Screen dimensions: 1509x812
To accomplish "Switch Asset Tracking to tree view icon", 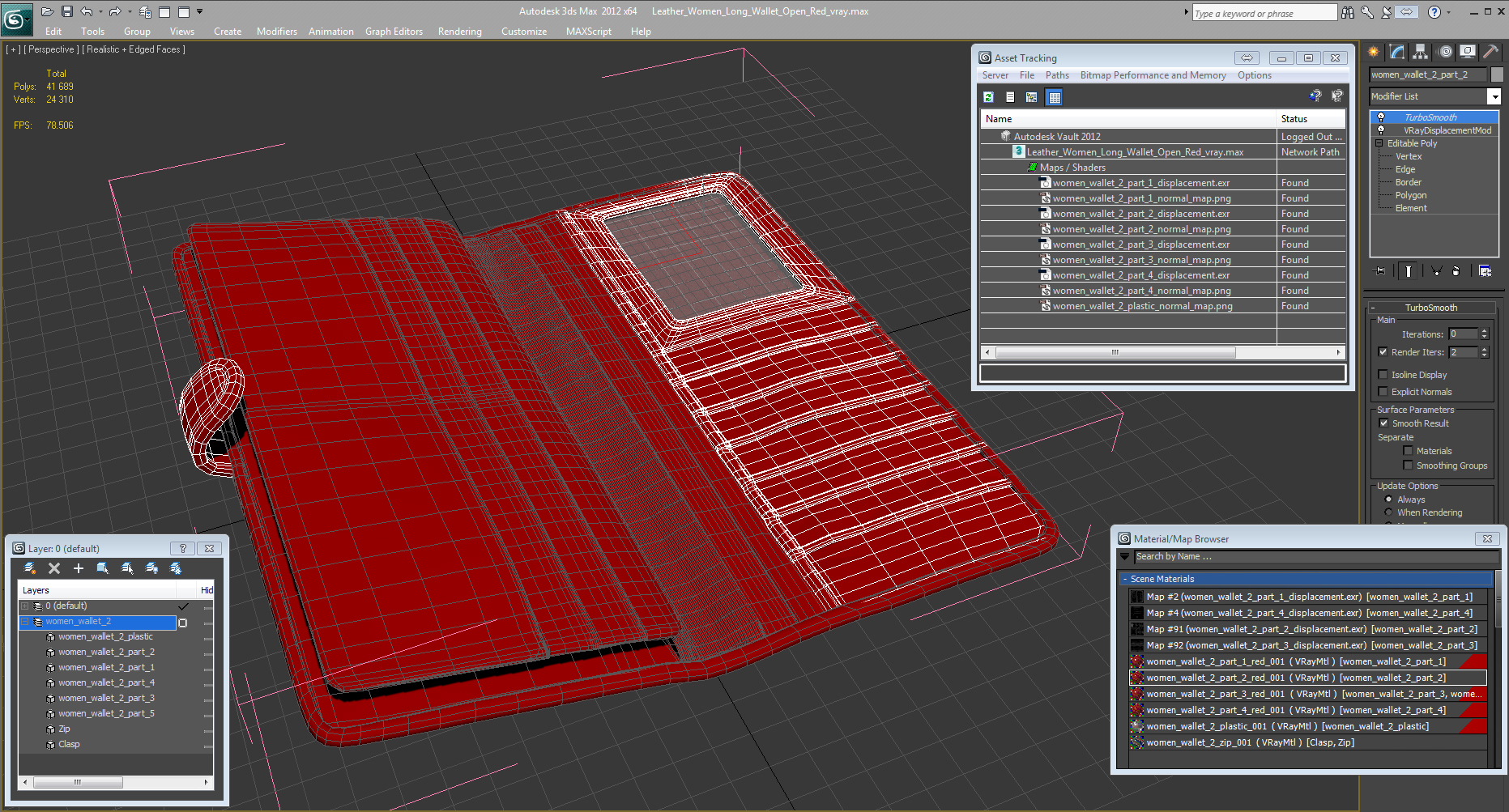I will tap(1031, 97).
